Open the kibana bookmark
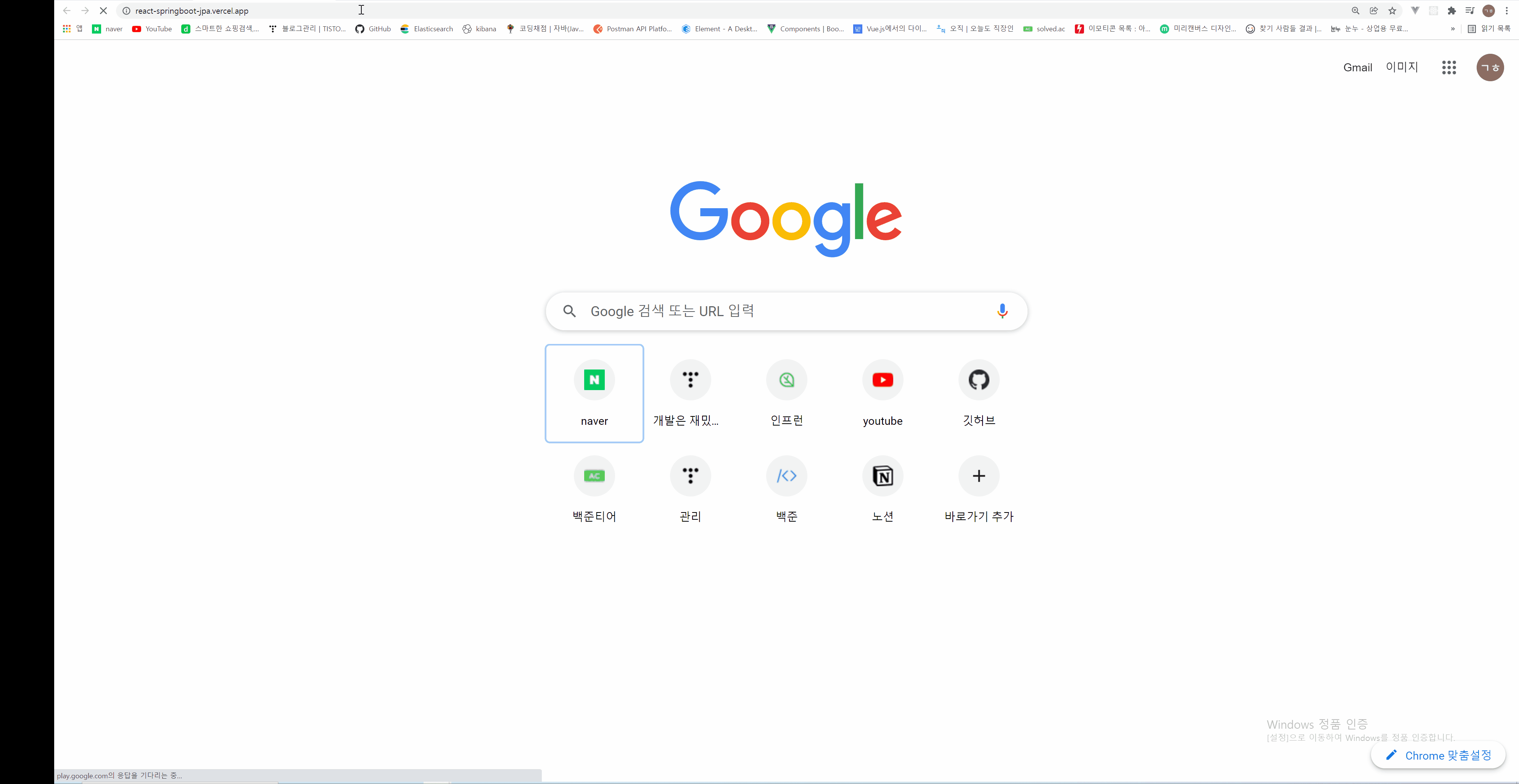1519x784 pixels. 479,28
